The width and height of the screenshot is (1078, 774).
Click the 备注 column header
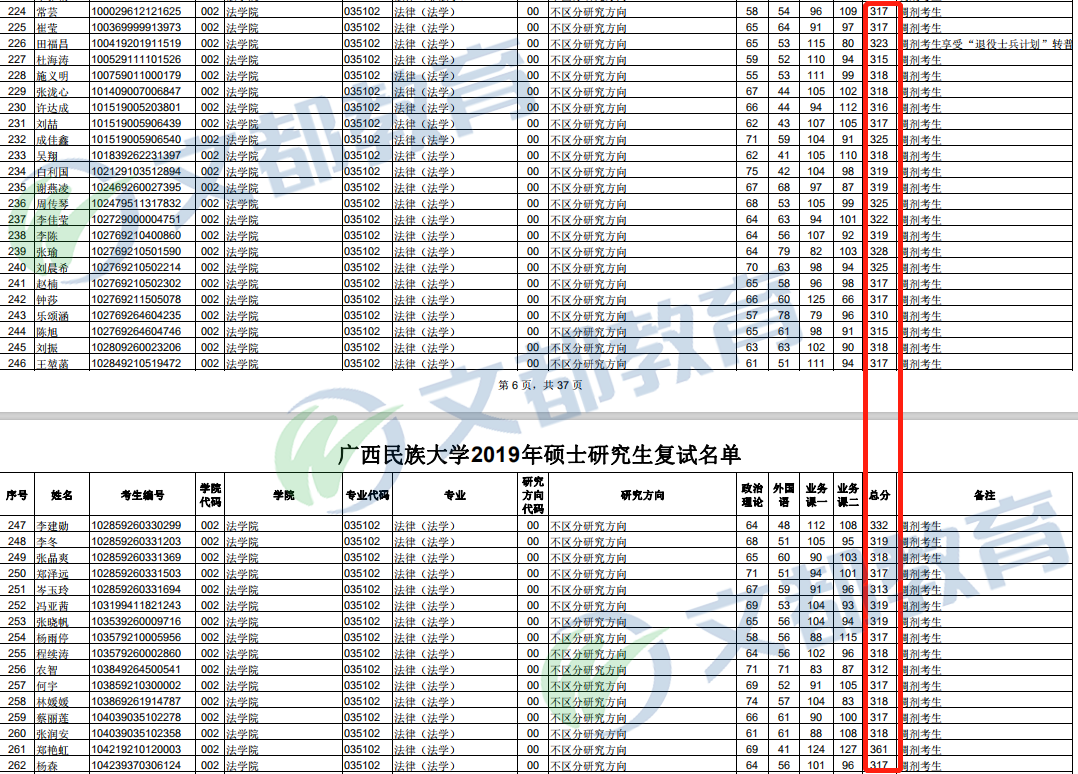[x=984, y=495]
